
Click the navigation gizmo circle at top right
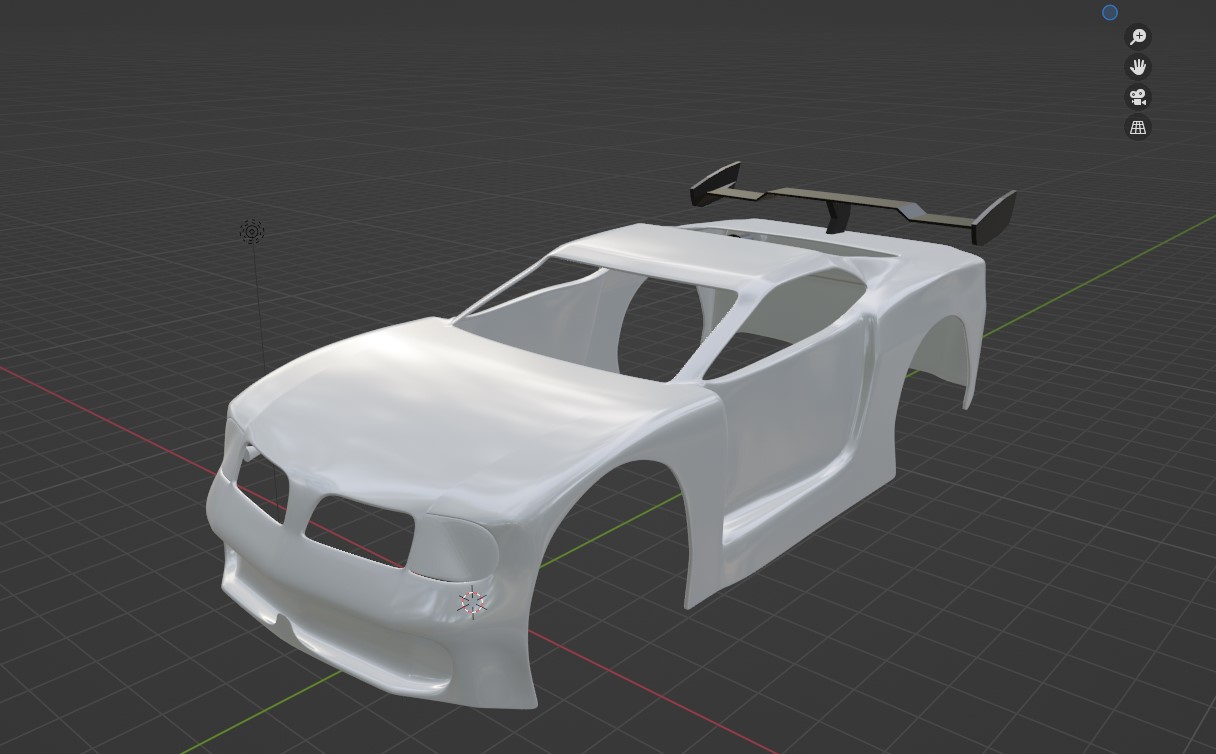(1110, 12)
